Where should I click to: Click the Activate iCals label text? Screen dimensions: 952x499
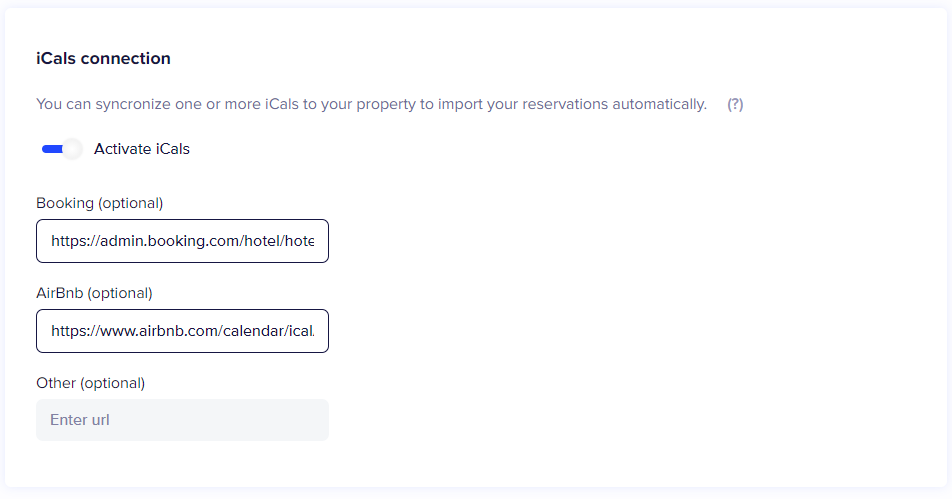(x=141, y=149)
